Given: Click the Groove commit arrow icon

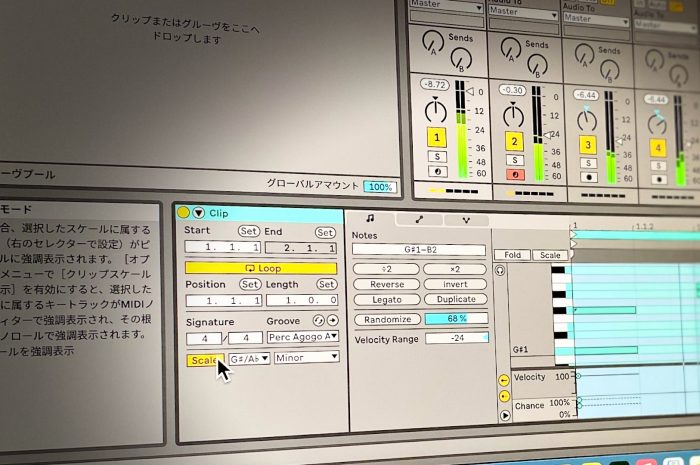Looking at the screenshot, I should [333, 320].
